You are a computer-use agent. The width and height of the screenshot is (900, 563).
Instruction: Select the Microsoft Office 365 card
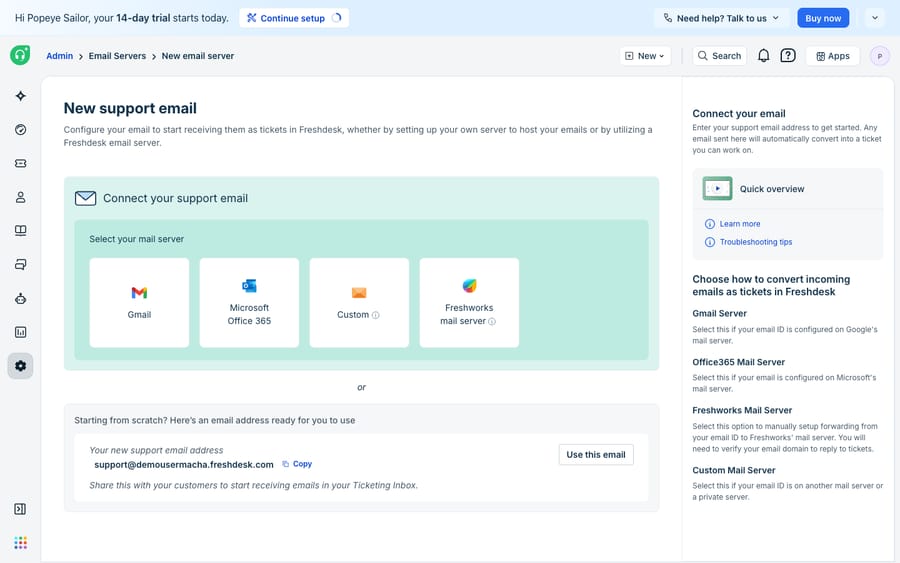249,302
